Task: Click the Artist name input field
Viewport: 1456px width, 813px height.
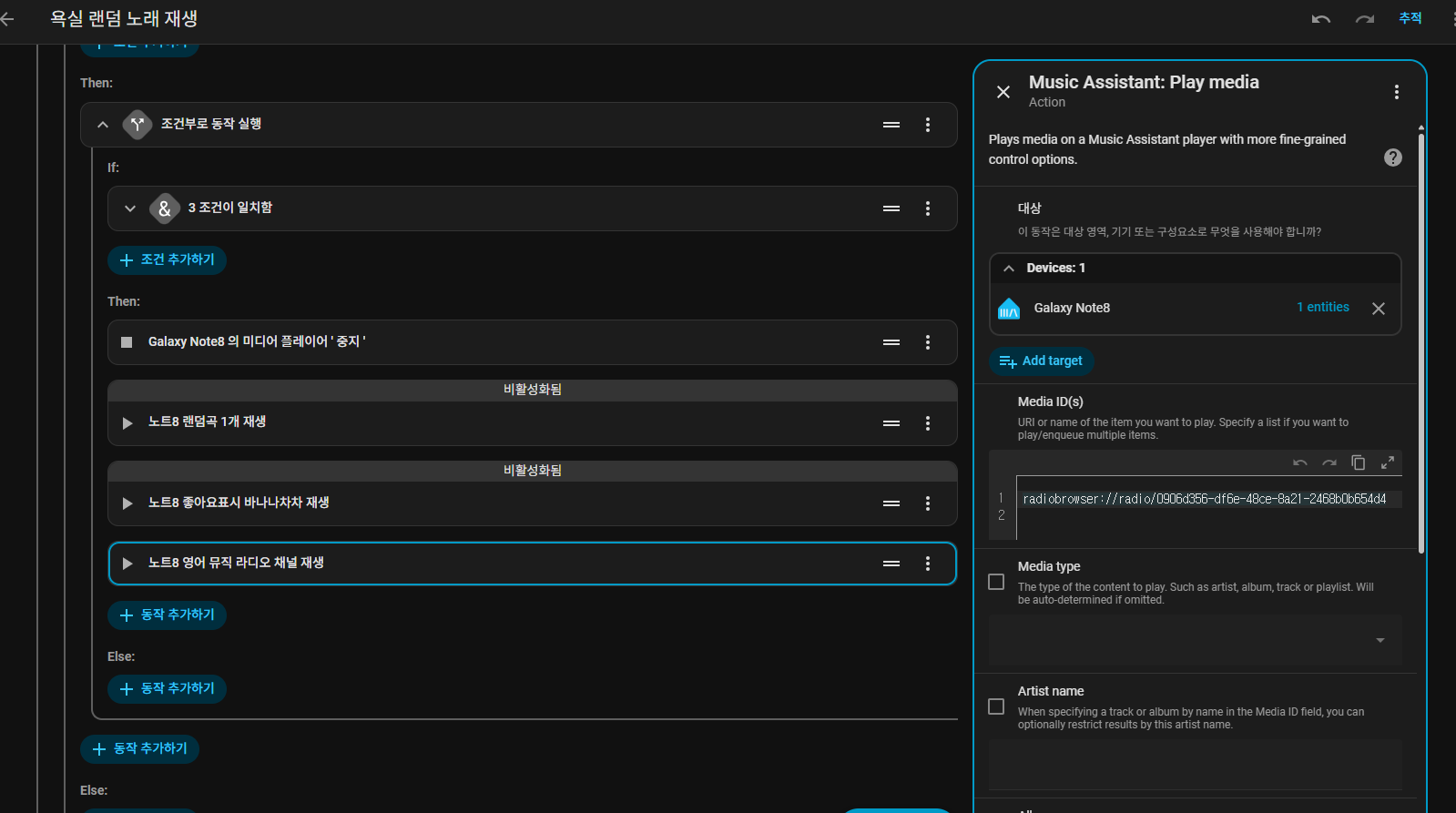Action: tap(1195, 765)
